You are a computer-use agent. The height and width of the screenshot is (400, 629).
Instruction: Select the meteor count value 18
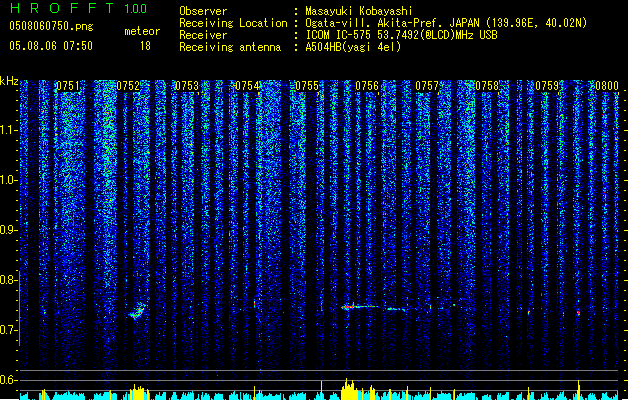pos(145,46)
